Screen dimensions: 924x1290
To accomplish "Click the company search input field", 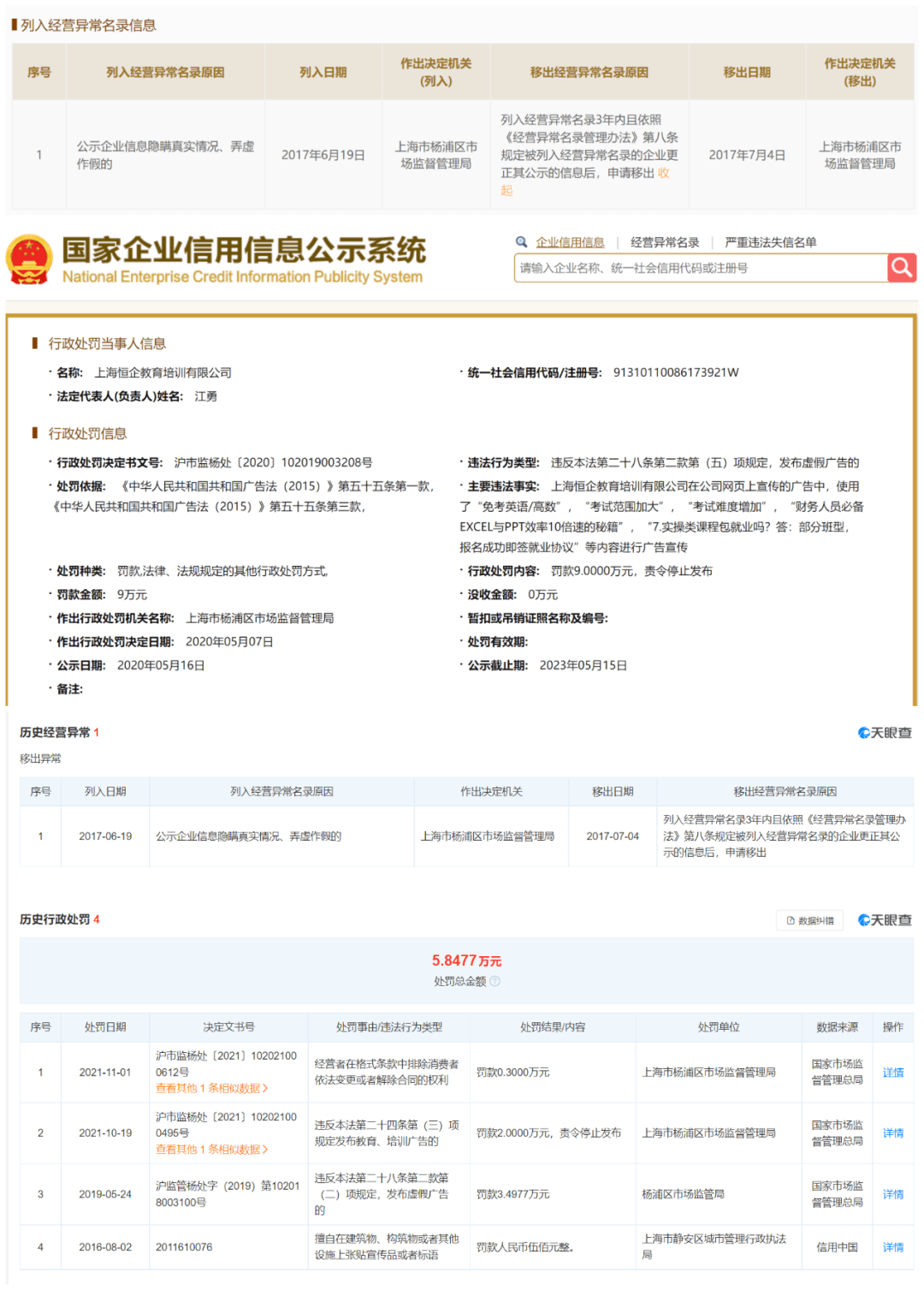I will 684,267.
